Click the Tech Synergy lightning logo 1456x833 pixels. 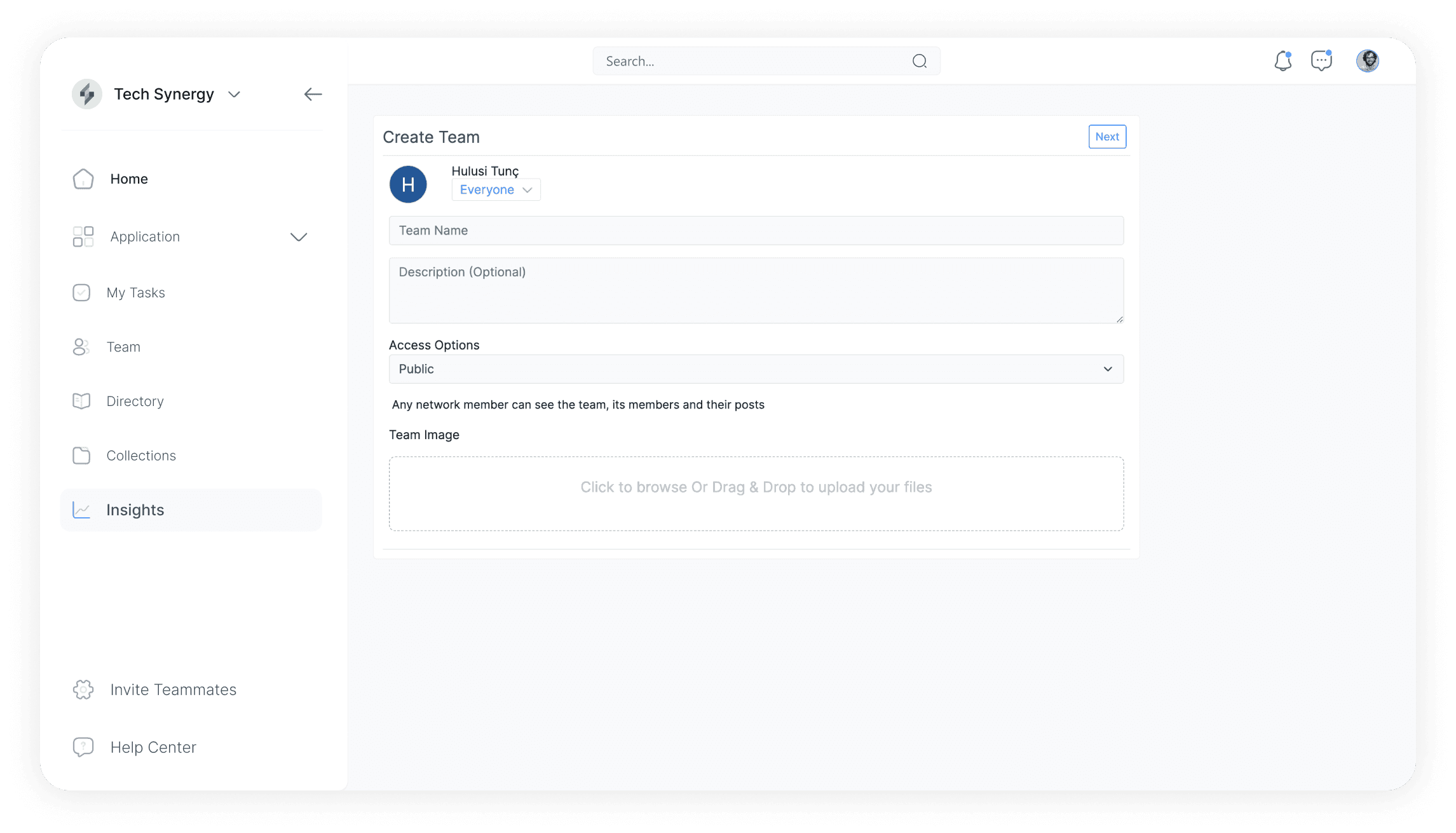87,94
